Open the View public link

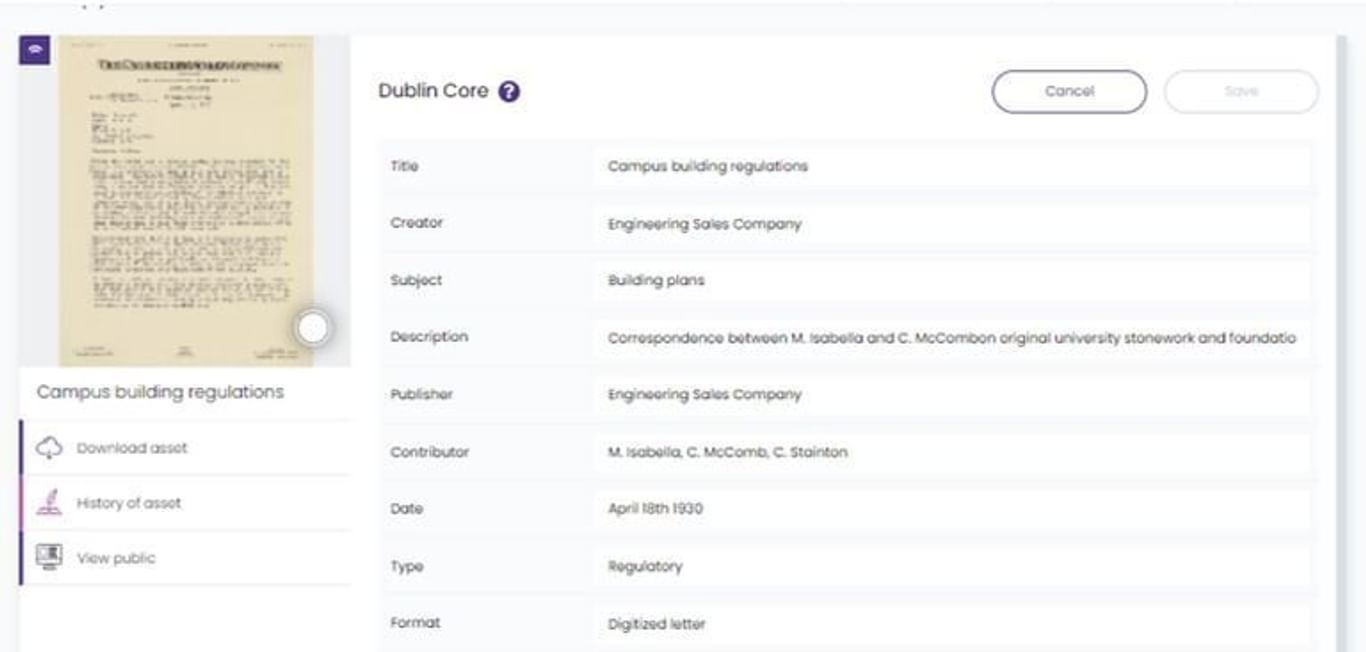(116, 558)
